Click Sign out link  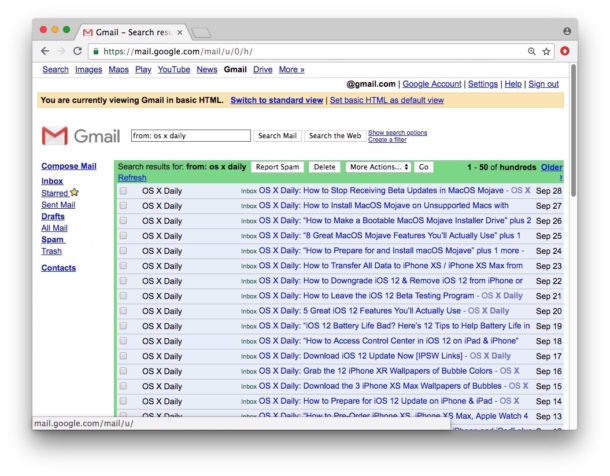543,84
